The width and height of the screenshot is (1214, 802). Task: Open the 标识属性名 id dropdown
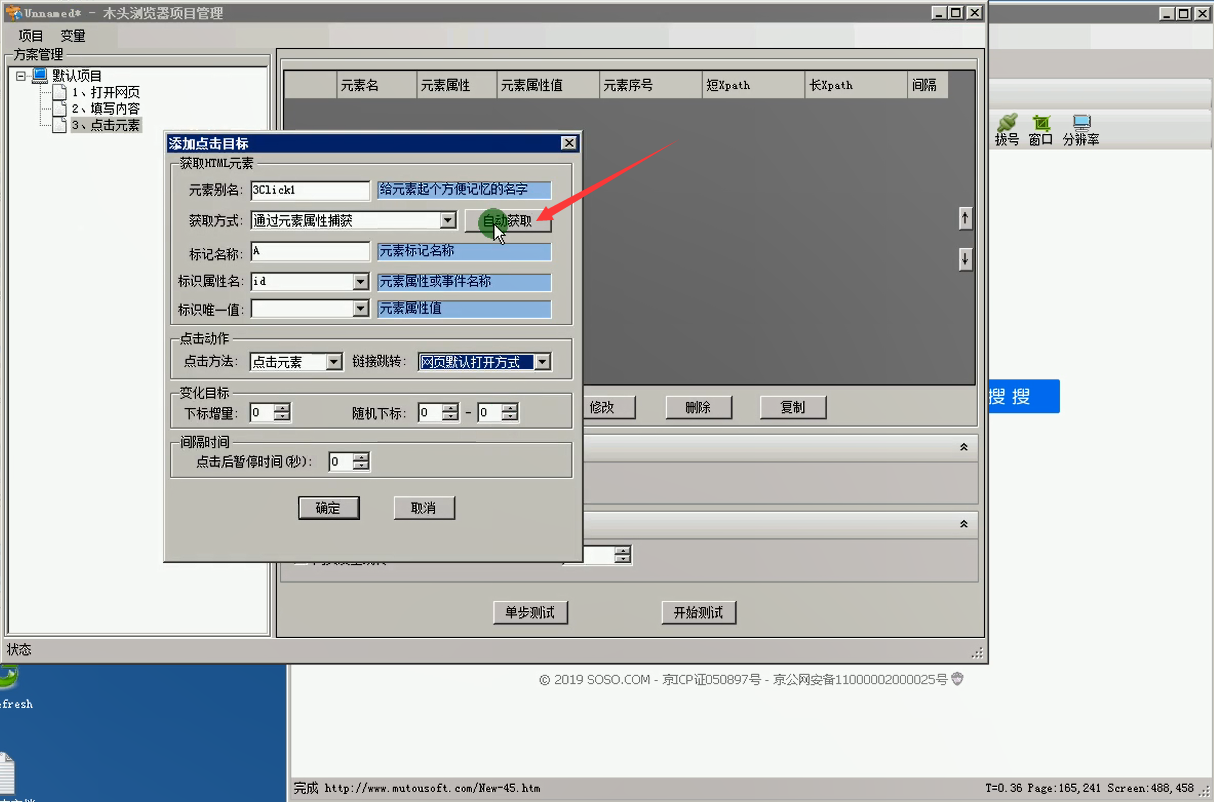tap(361, 282)
